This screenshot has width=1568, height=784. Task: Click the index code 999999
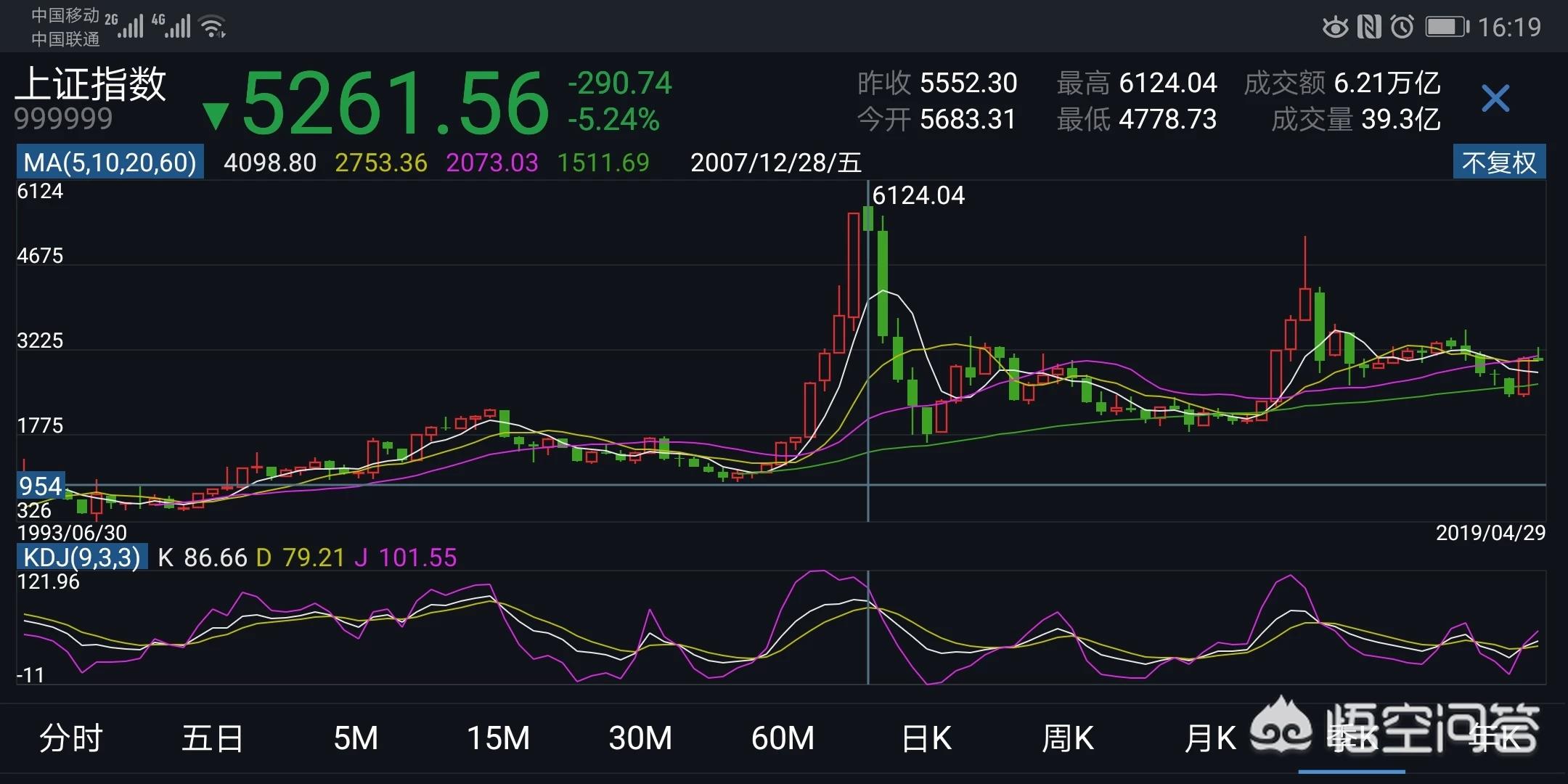tap(64, 119)
